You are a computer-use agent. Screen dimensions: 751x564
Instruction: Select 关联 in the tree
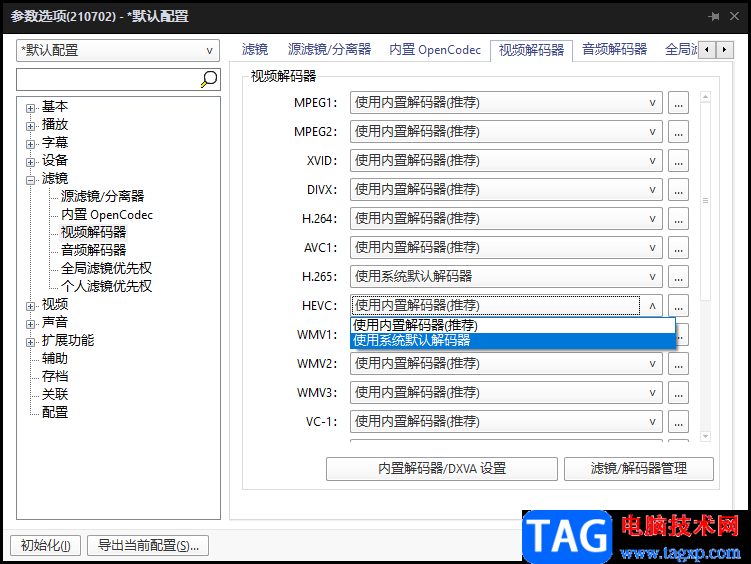point(55,395)
